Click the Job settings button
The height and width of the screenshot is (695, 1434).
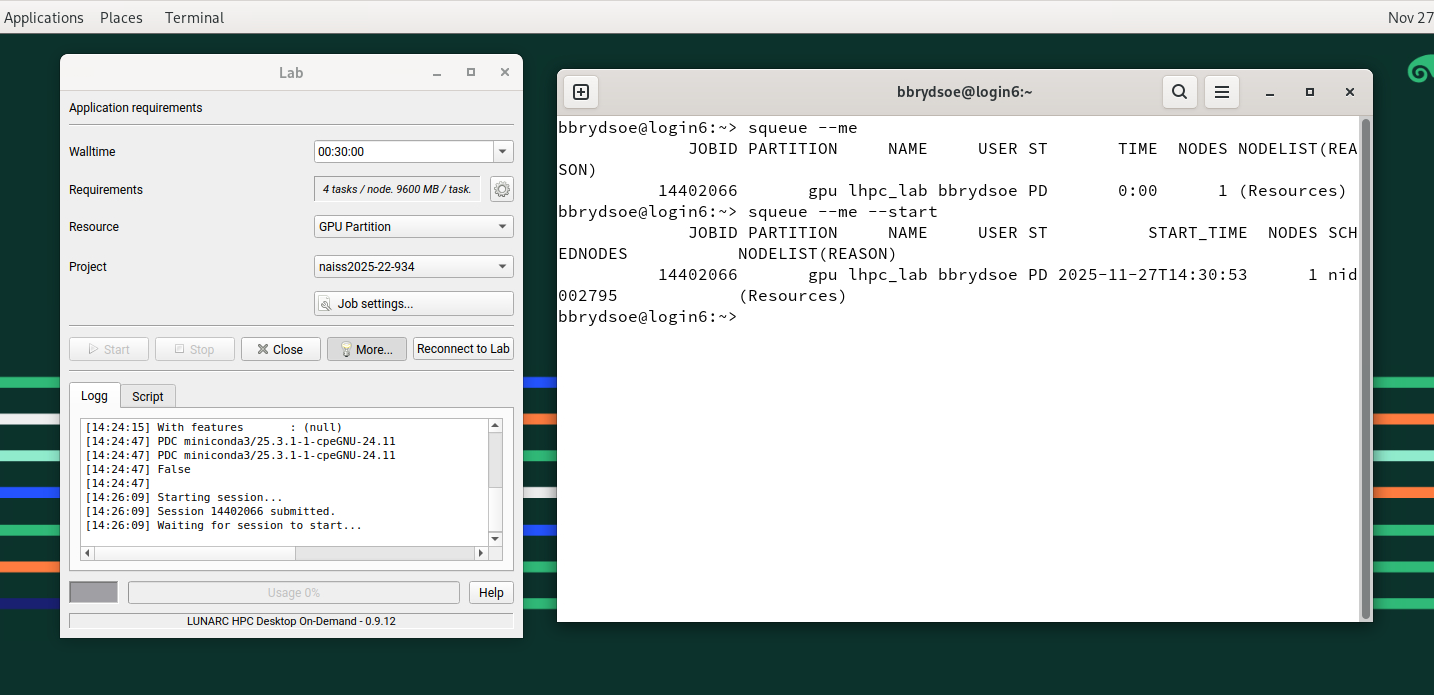[413, 304]
